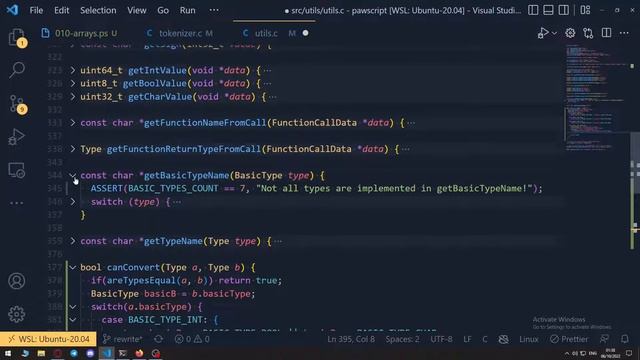Collapse the canConvert function

[x=73, y=267]
